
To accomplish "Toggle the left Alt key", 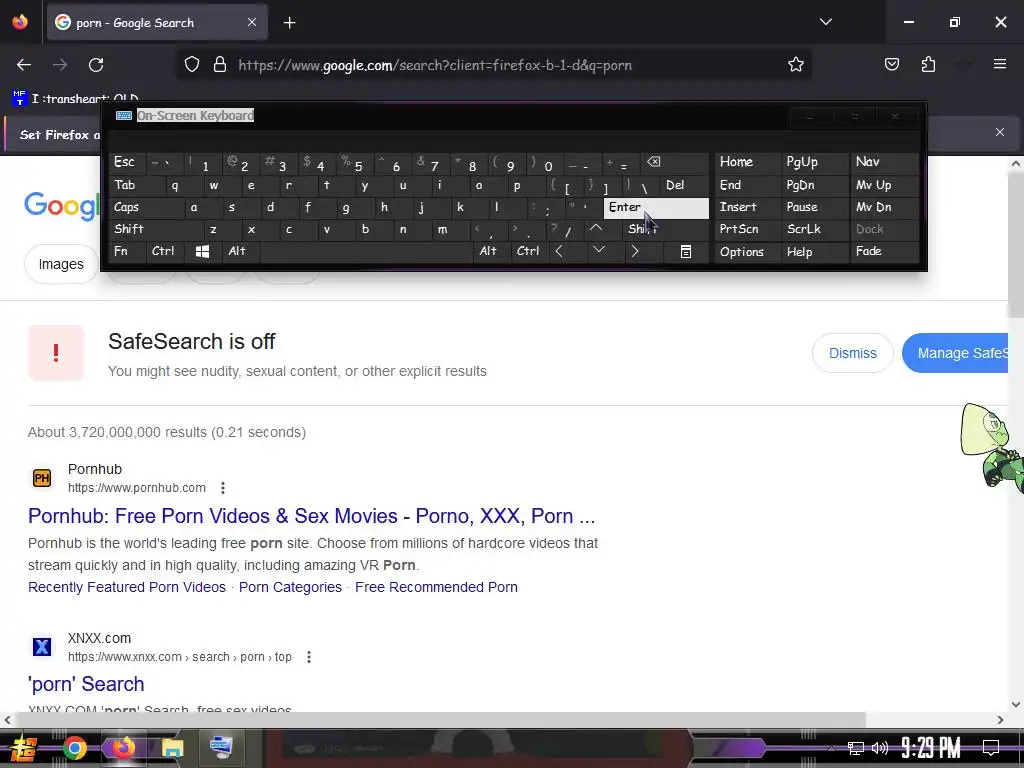I will pos(240,251).
